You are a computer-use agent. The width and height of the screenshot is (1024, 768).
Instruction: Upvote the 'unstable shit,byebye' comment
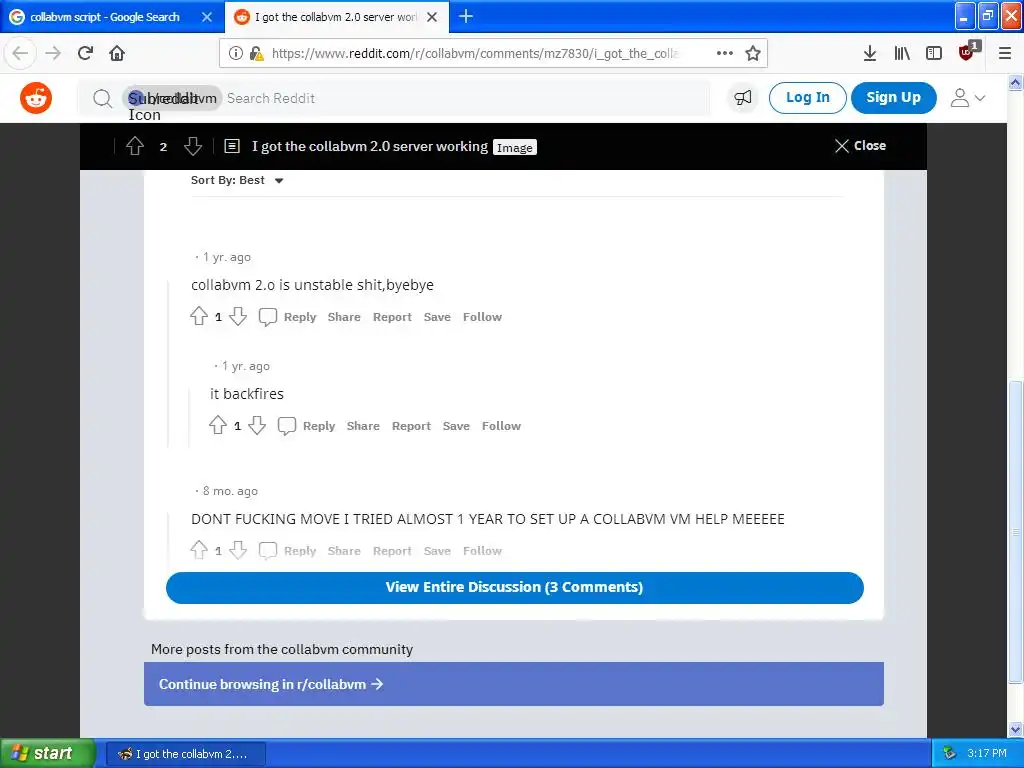(199, 317)
